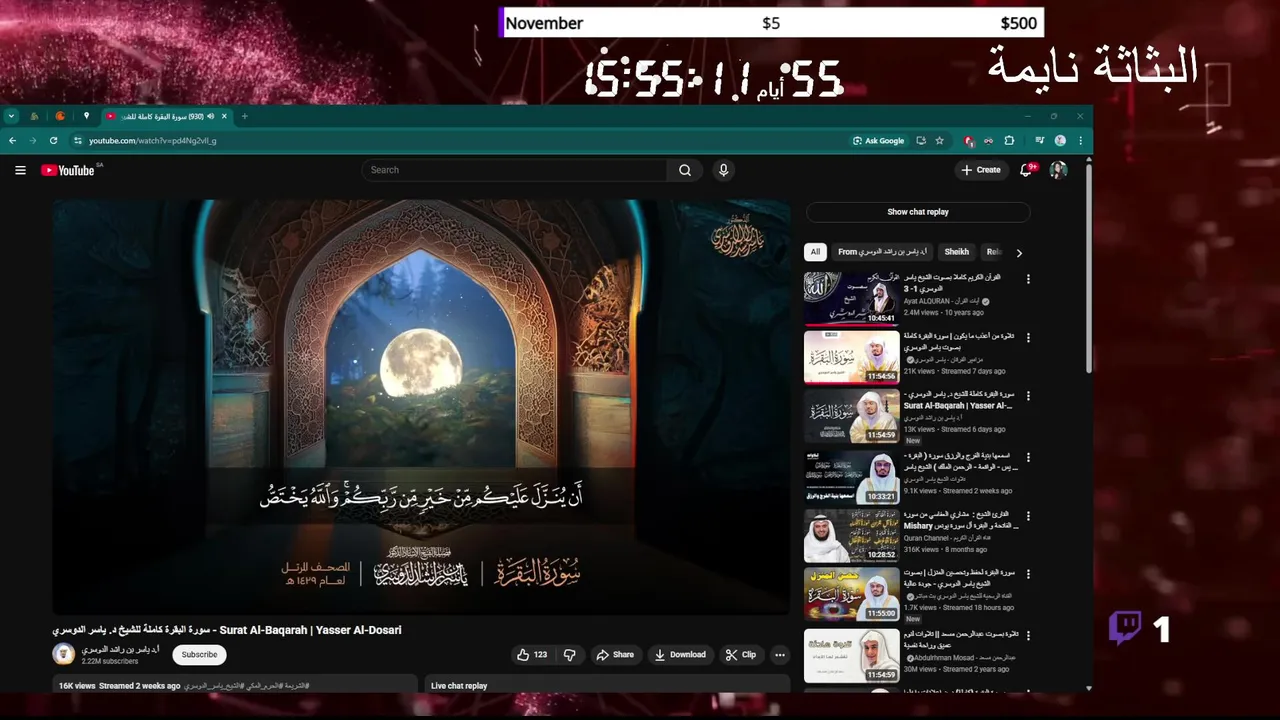Open channel avatar below video title

[x=63, y=655]
